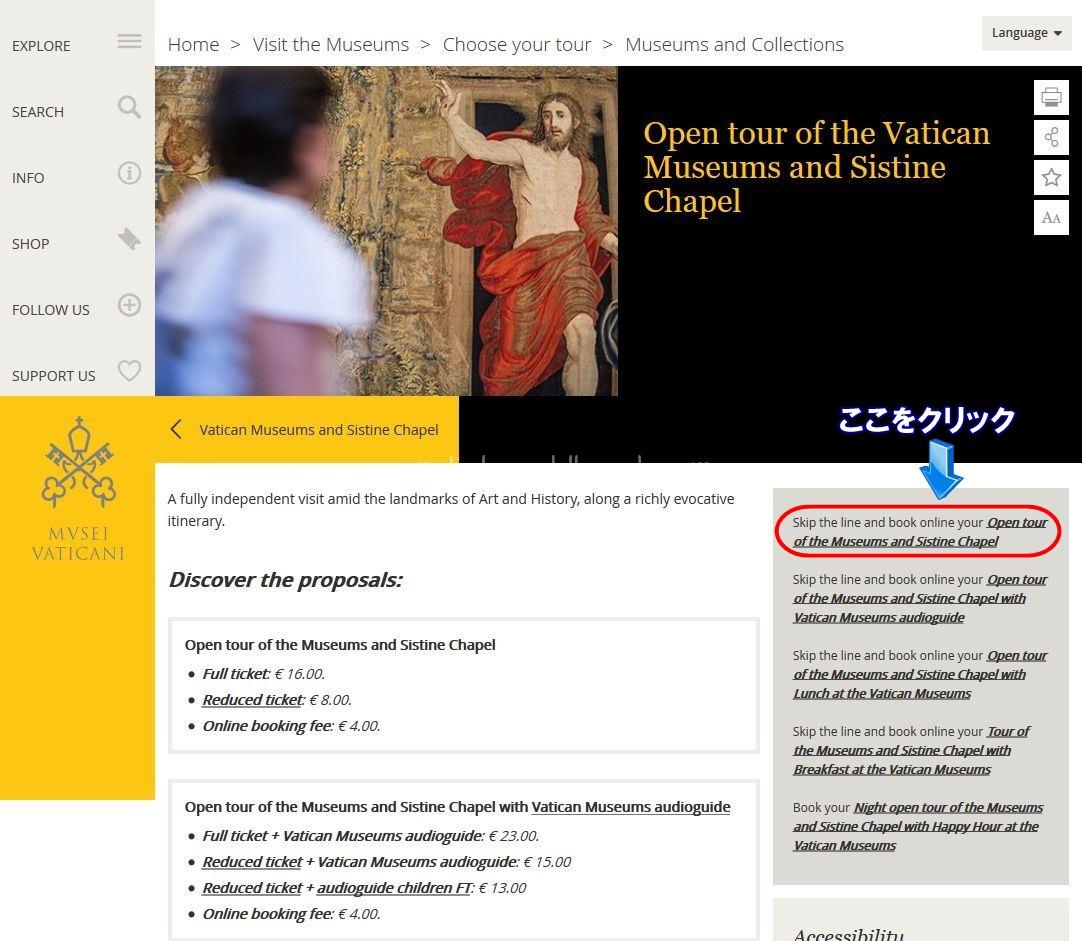
Task: Open the Breakfast at Vatican Museums tour link
Action: [x=901, y=751]
